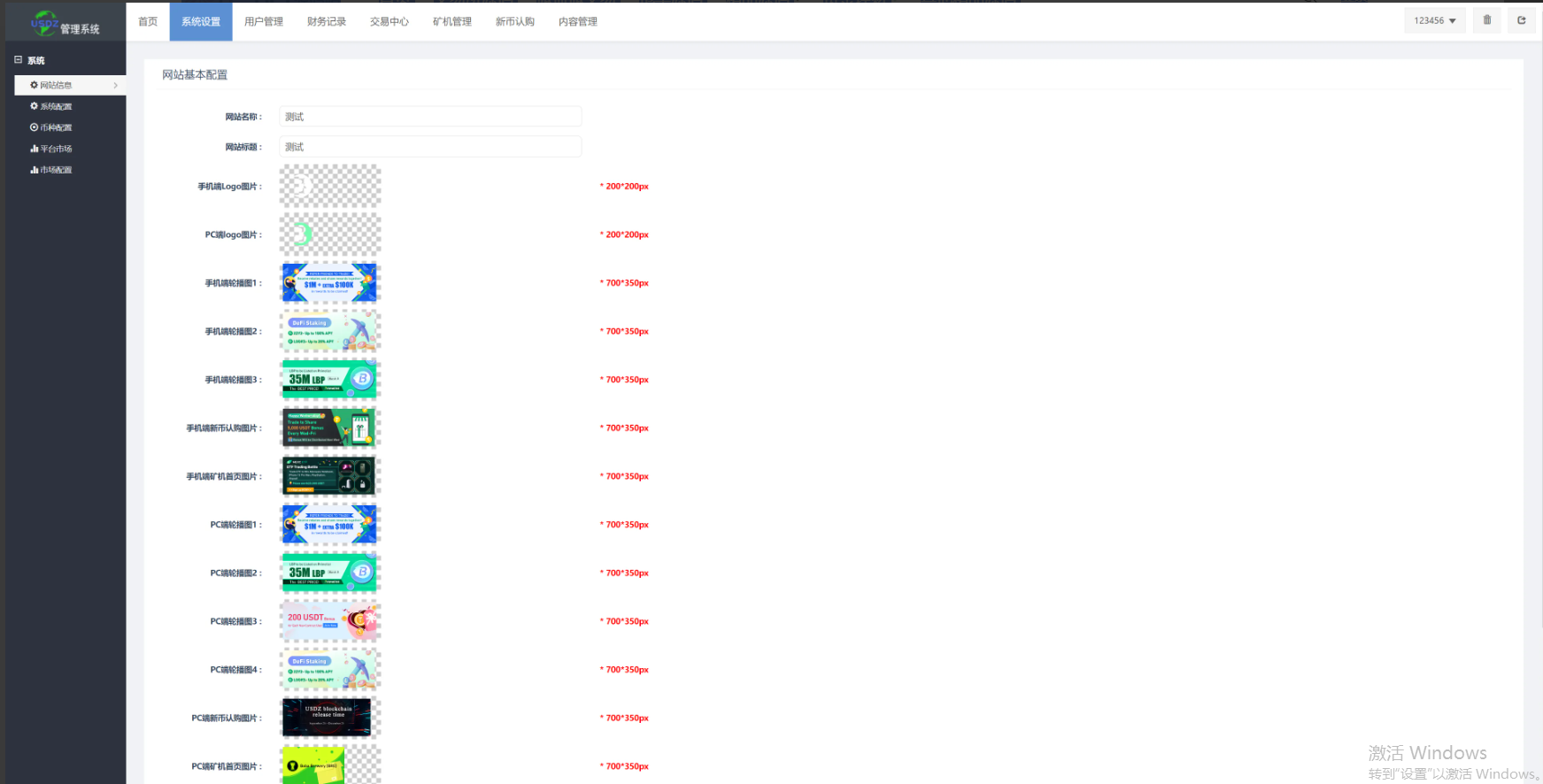
Task: Go to the 首页 tab
Action: click(148, 21)
